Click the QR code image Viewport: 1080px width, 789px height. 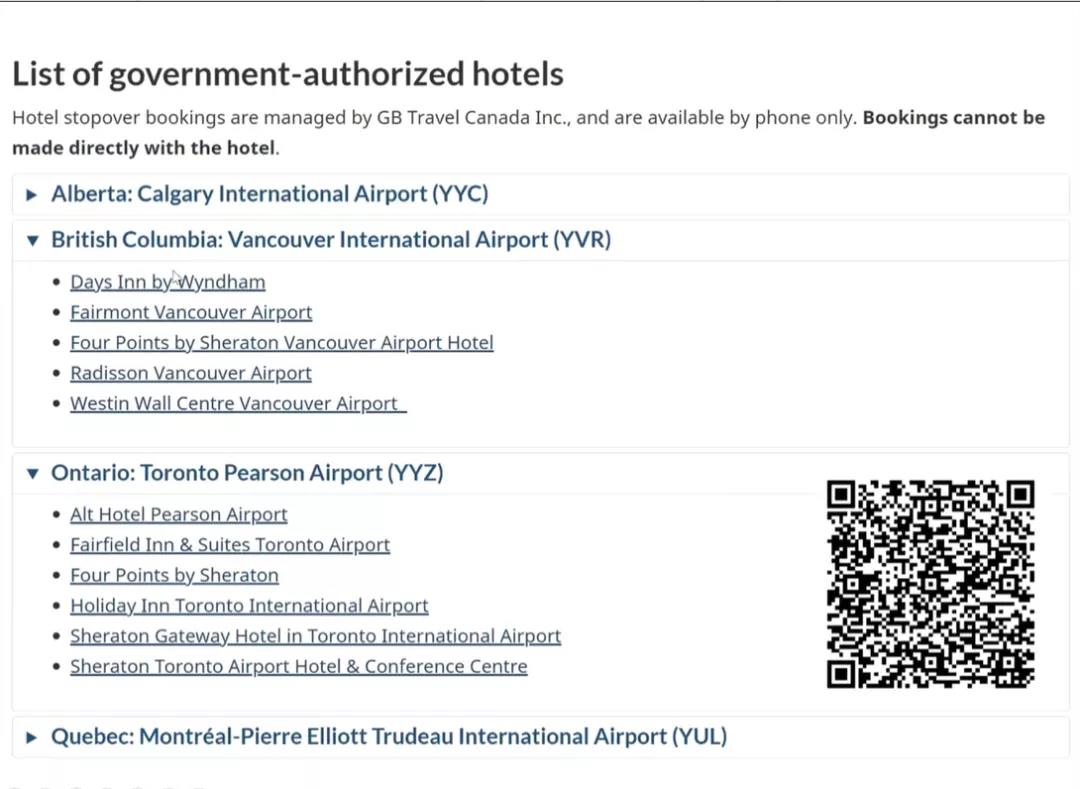(x=931, y=584)
